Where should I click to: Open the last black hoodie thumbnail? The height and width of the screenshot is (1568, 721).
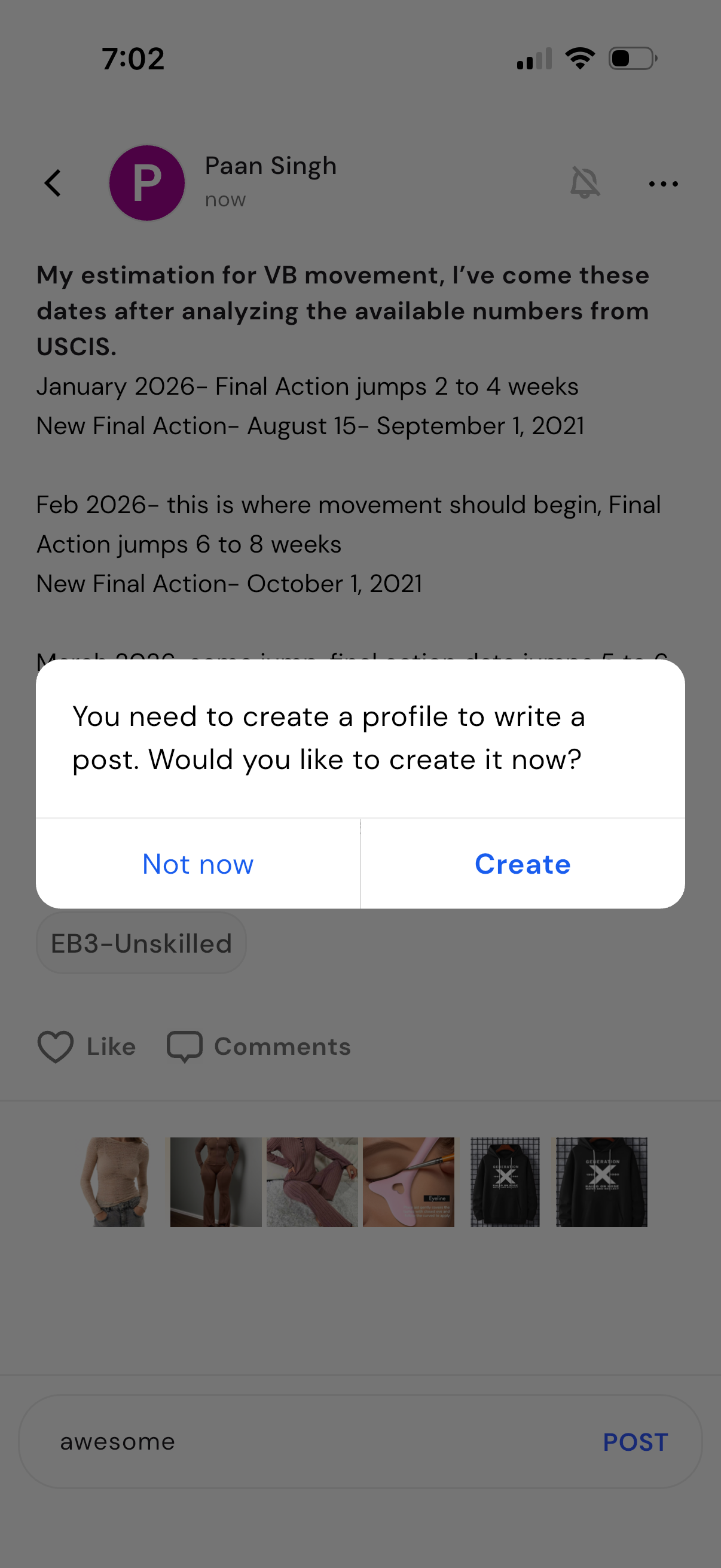coord(601,1182)
